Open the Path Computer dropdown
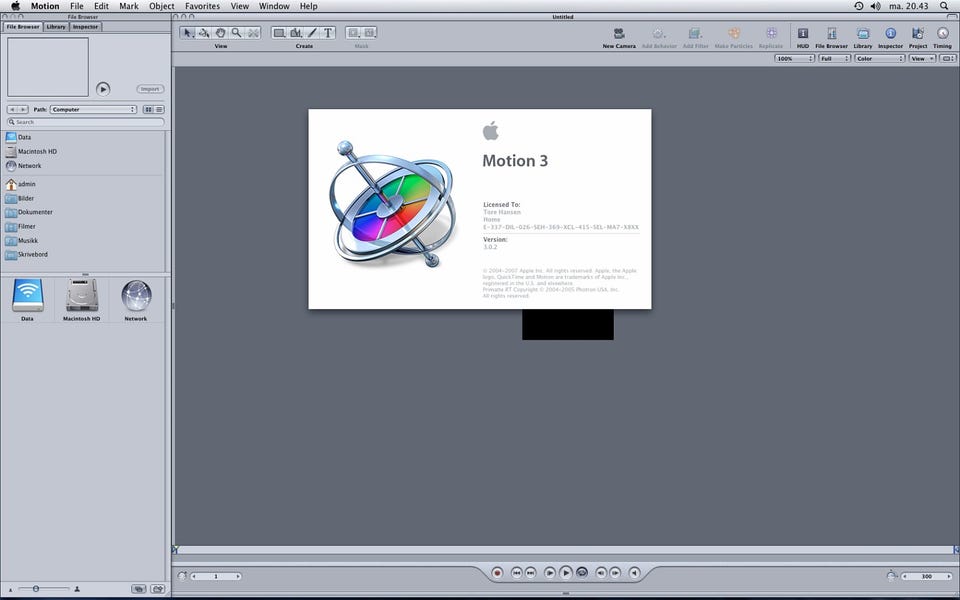The height and width of the screenshot is (600, 960). (93, 110)
